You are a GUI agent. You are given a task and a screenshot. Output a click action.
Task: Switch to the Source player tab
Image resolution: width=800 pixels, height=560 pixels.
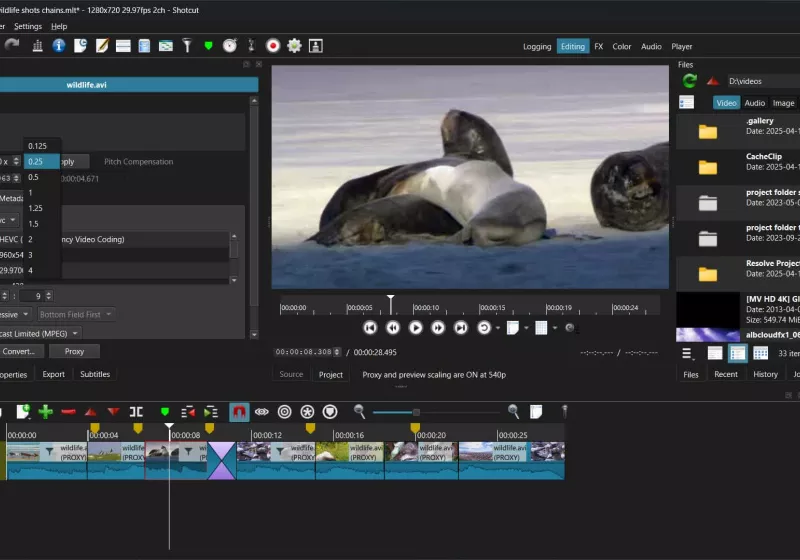(x=291, y=374)
